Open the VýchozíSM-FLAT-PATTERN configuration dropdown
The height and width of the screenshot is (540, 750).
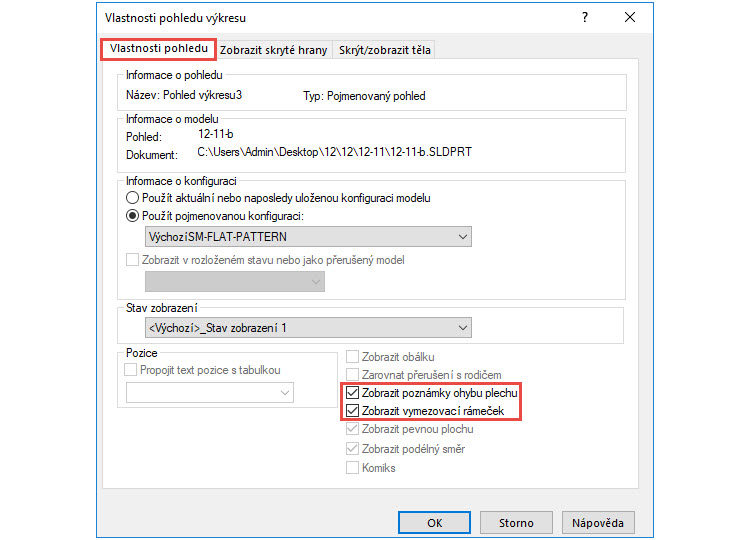461,237
